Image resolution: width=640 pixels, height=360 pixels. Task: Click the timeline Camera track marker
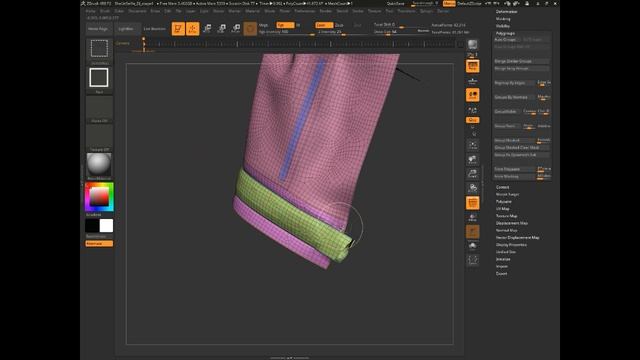[x=144, y=44]
